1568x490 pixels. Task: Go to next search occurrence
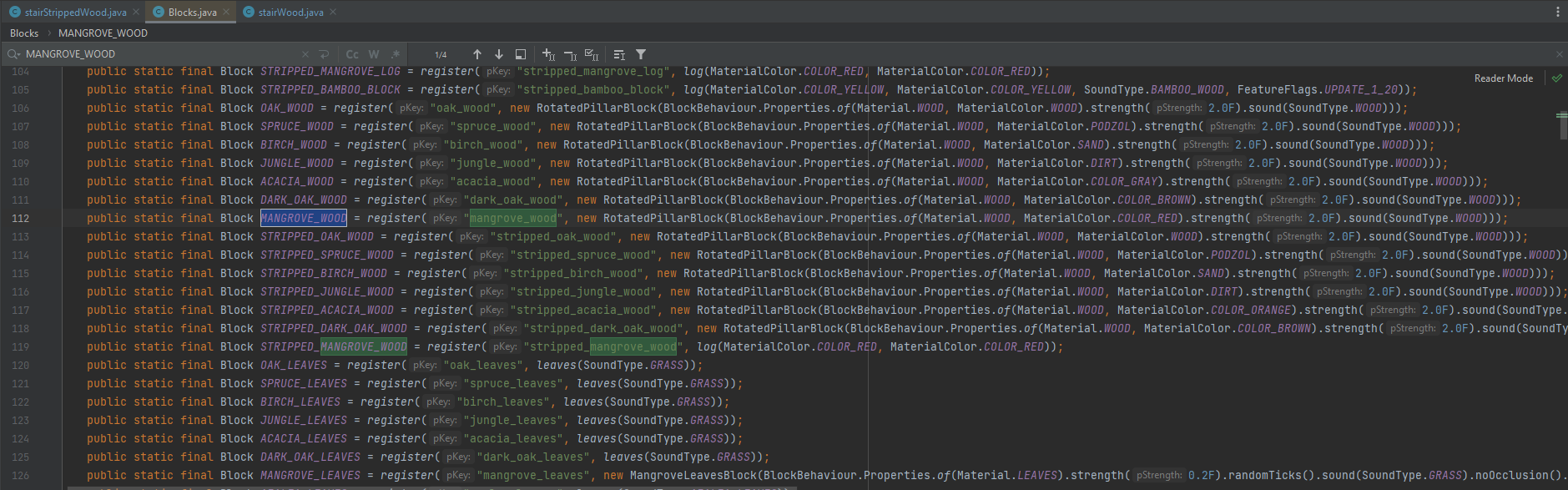click(498, 54)
